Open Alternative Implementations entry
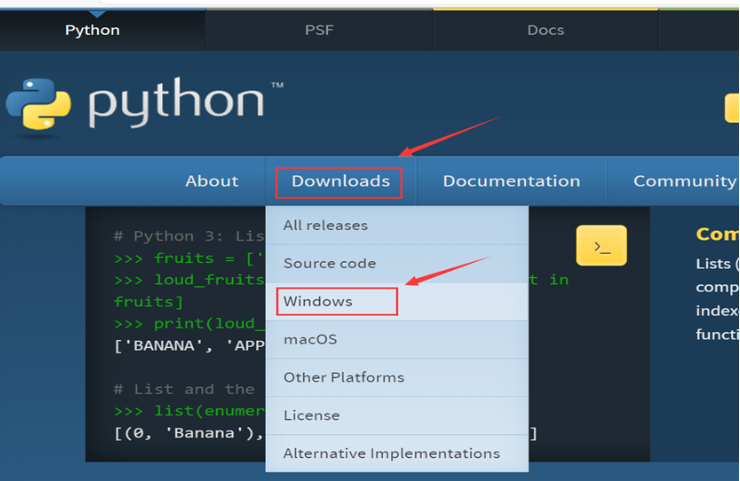This screenshot has width=740, height=481. (397, 453)
